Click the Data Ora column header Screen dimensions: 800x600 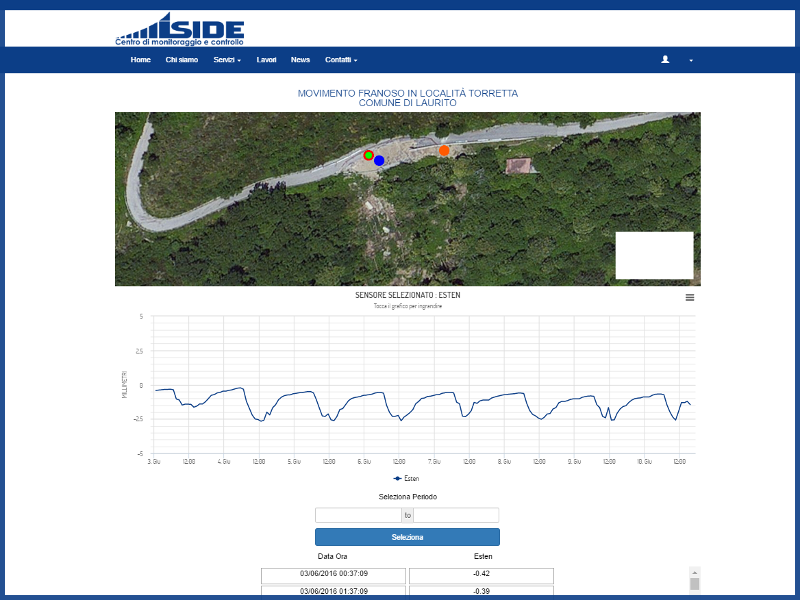(x=332, y=556)
